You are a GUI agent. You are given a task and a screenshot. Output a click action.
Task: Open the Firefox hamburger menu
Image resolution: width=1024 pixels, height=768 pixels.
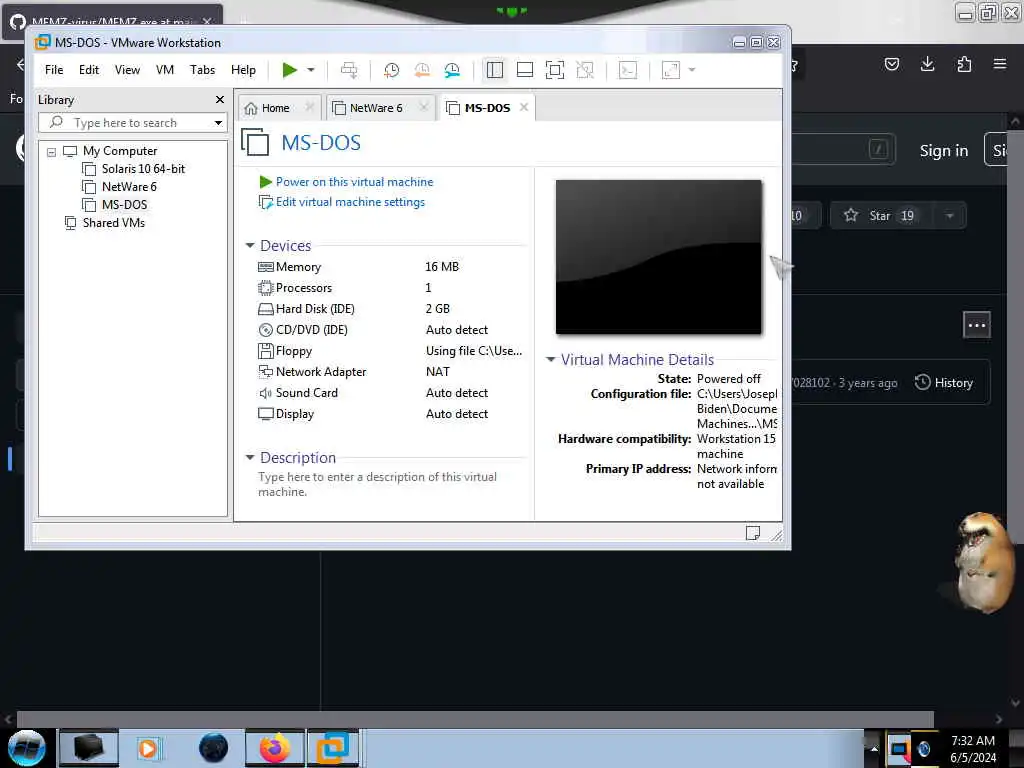pos(1000,63)
